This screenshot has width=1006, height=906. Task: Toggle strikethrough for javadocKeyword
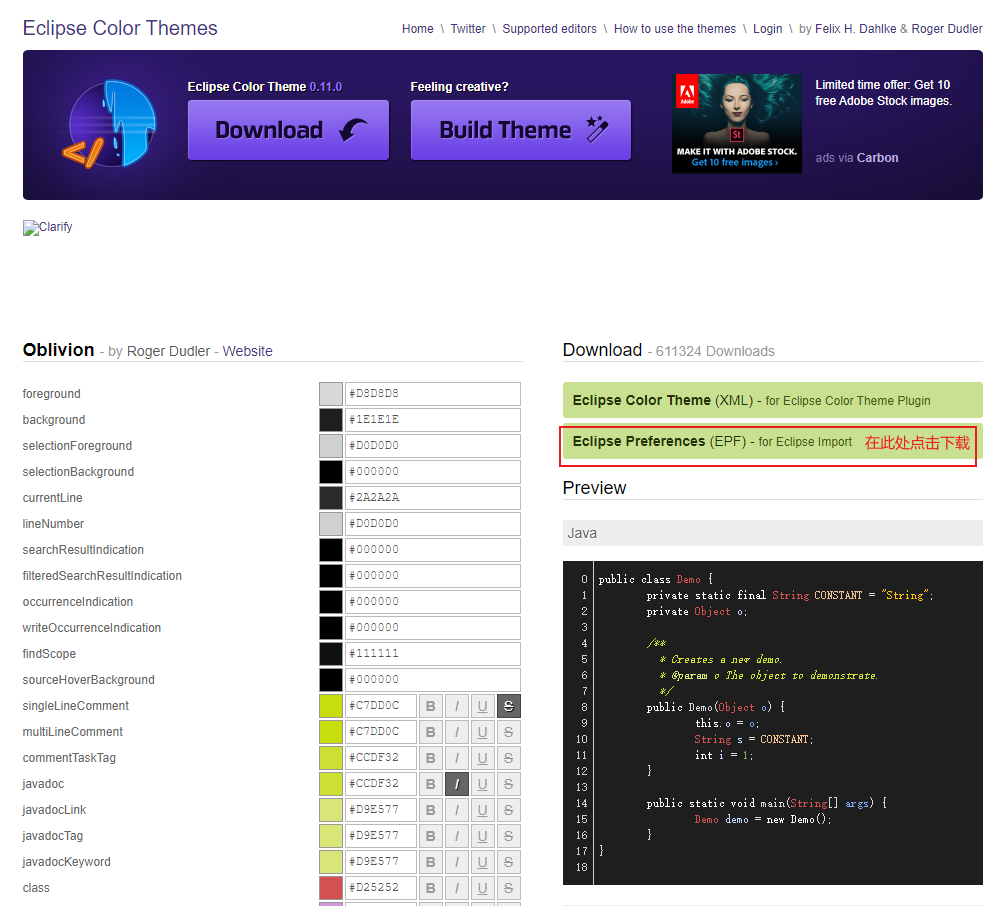(508, 862)
